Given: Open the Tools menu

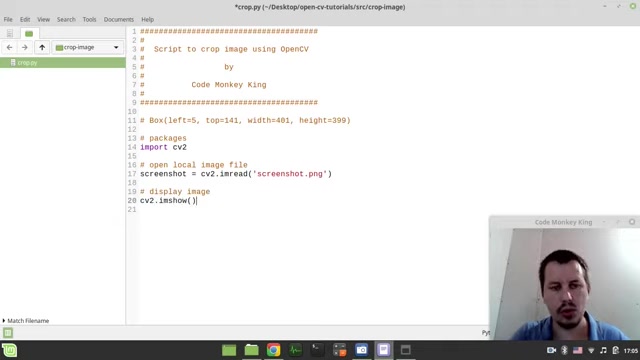Looking at the screenshot, I should [89, 20].
